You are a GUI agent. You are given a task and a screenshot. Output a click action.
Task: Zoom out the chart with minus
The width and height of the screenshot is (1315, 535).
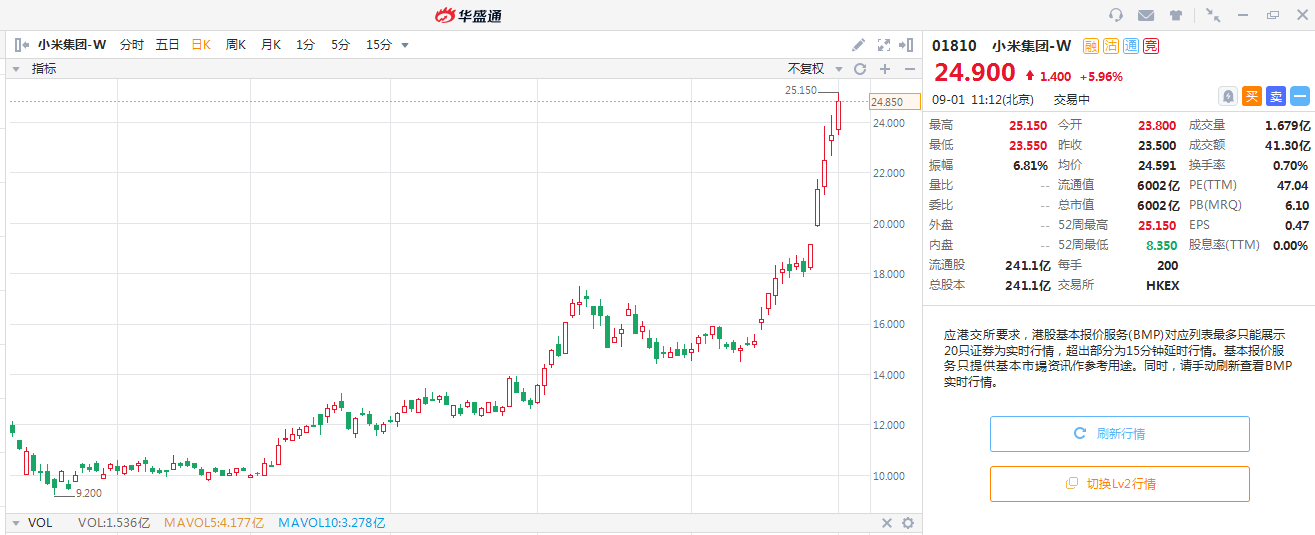coord(909,69)
